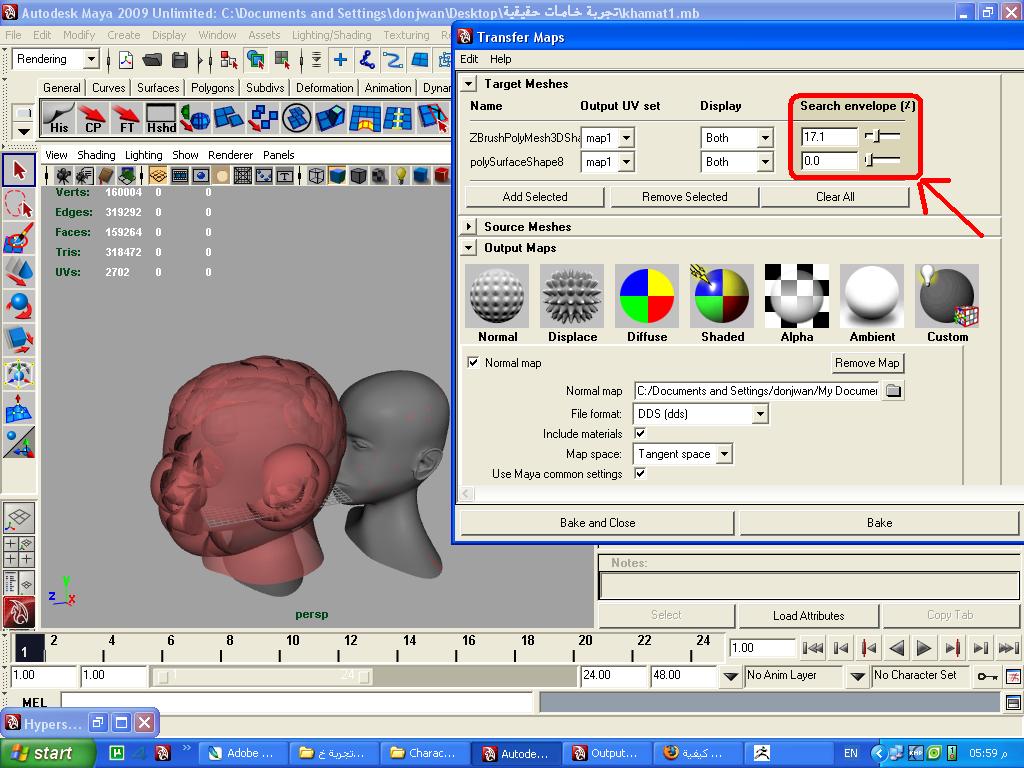Activate the Scale tool
This screenshot has height=768, width=1024.
click(x=19, y=340)
